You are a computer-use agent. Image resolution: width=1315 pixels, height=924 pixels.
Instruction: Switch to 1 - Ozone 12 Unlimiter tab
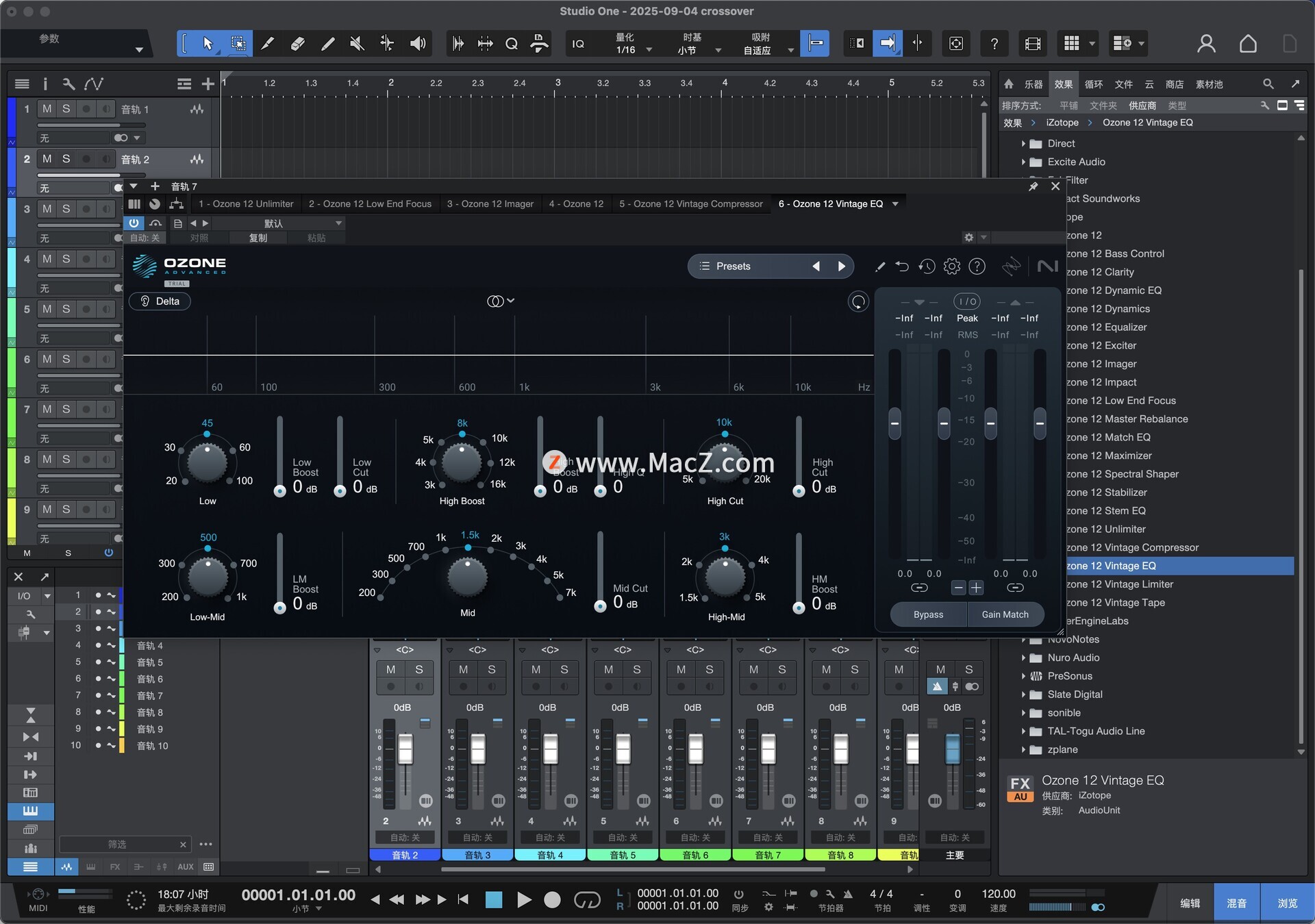(246, 204)
